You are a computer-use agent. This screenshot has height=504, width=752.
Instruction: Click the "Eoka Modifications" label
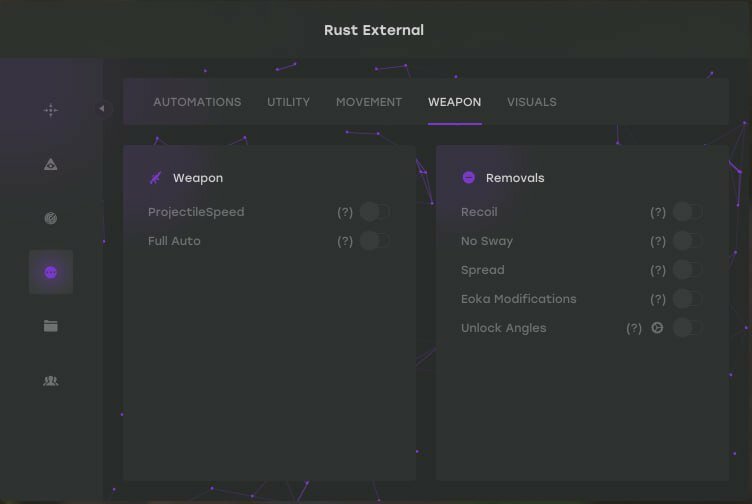point(518,299)
